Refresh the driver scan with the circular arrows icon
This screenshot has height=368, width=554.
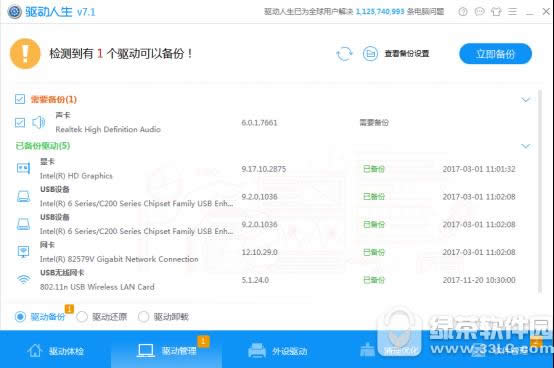pyautogui.click(x=344, y=54)
